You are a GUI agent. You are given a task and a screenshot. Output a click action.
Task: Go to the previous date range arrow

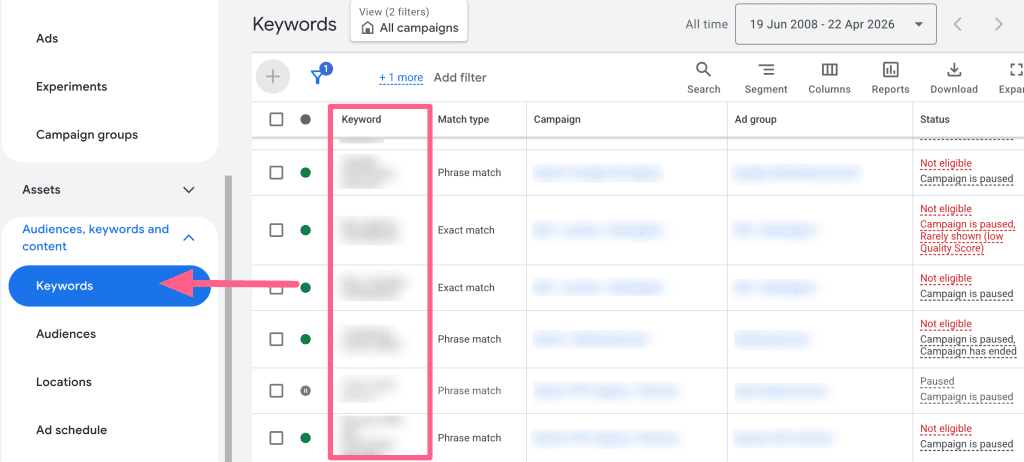click(x=958, y=25)
